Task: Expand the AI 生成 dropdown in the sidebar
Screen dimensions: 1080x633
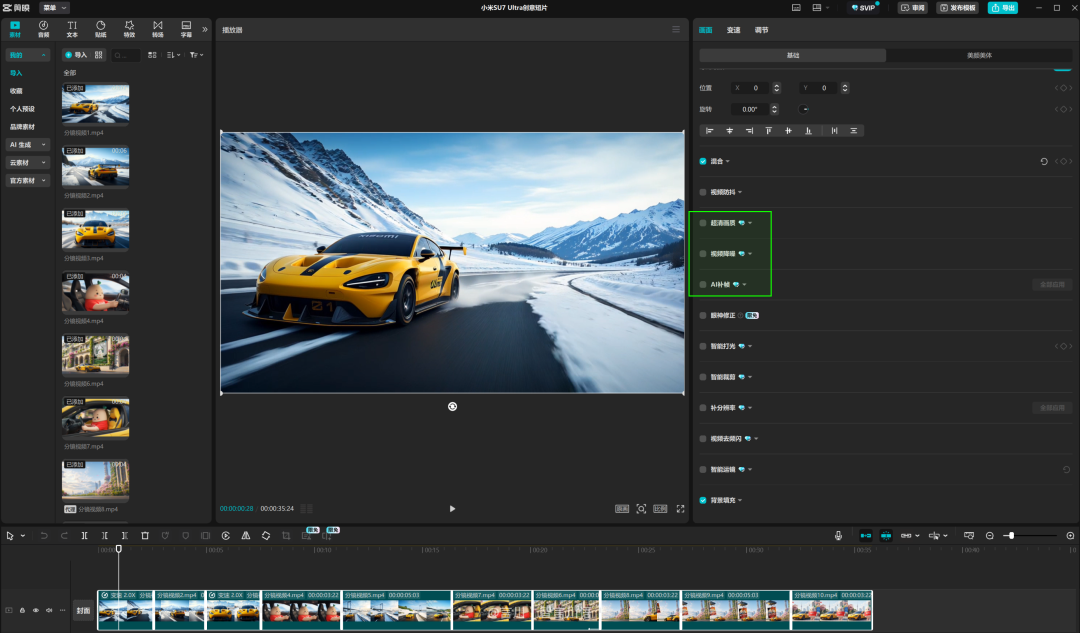Action: click(27, 144)
